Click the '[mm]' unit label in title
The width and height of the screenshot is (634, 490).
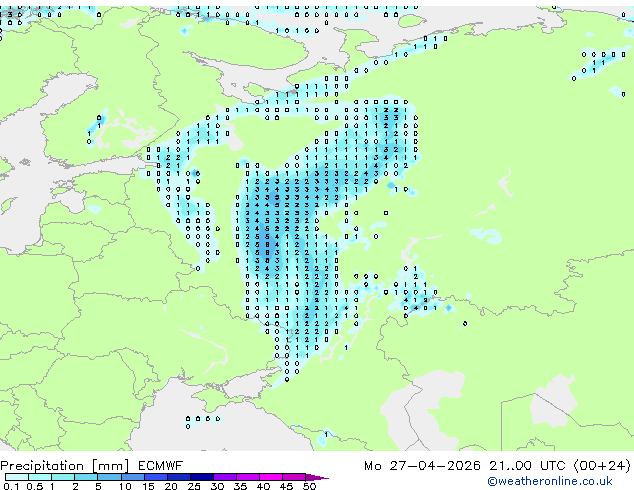(110, 466)
